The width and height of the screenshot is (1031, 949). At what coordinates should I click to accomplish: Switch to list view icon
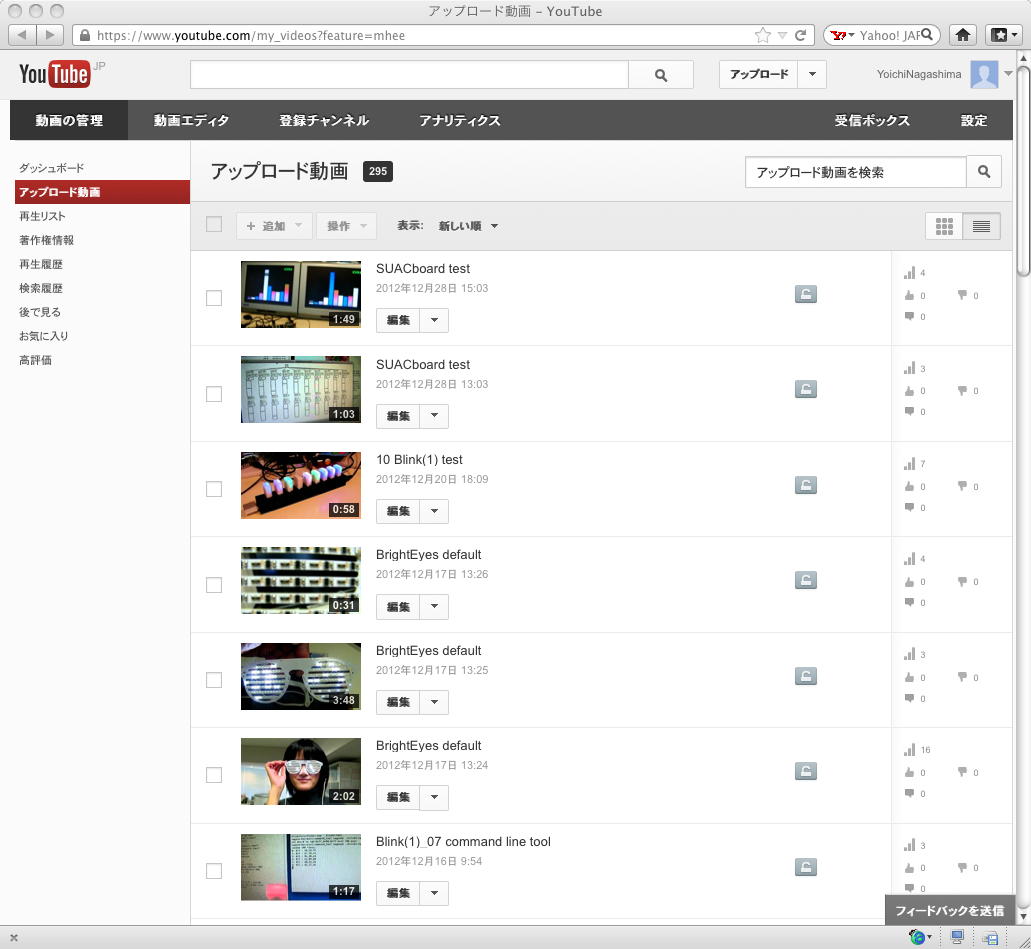tap(981, 226)
